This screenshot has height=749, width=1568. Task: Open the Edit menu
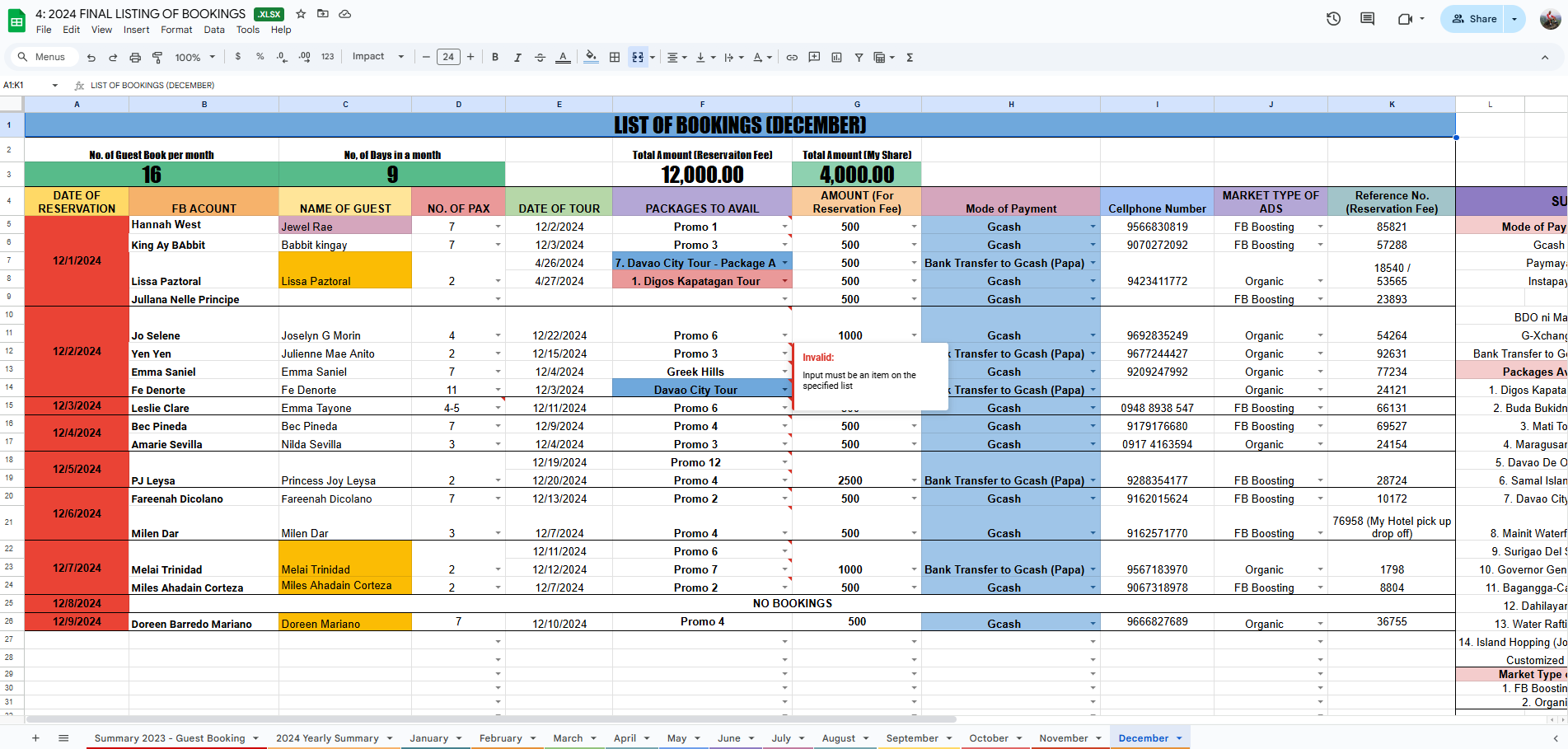[72, 30]
